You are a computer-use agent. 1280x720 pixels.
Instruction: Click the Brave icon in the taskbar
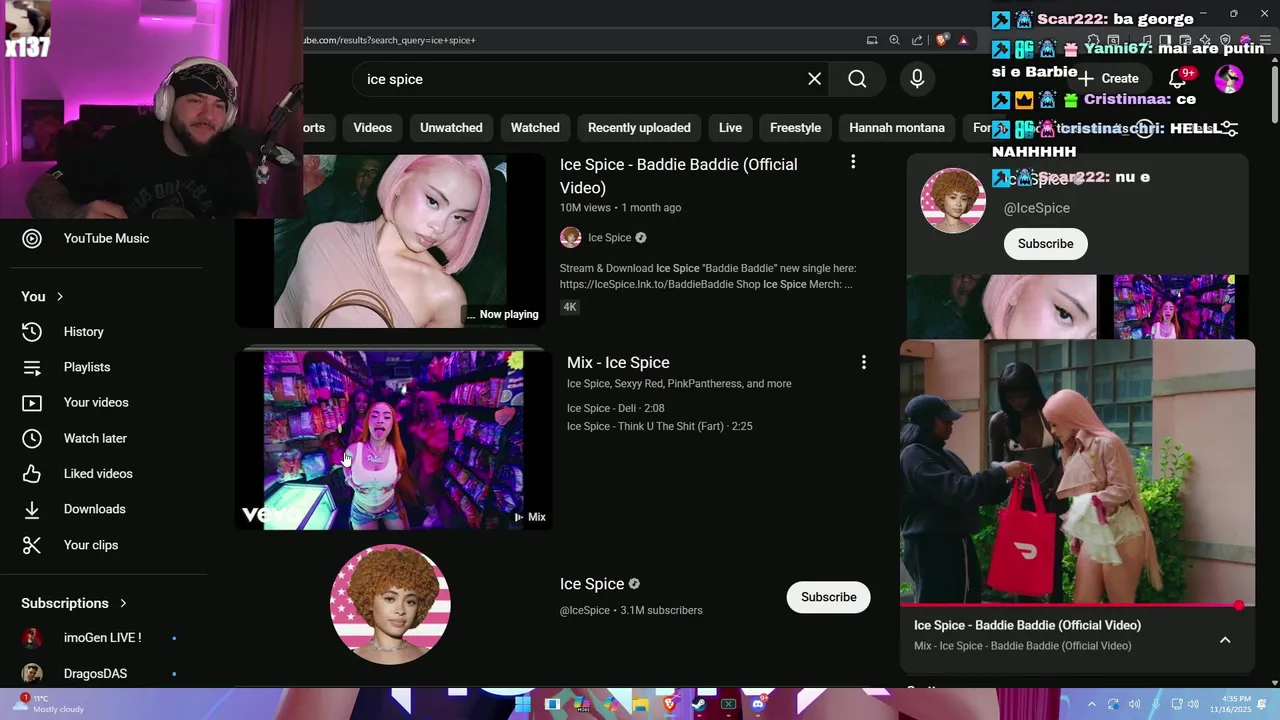[x=670, y=704]
